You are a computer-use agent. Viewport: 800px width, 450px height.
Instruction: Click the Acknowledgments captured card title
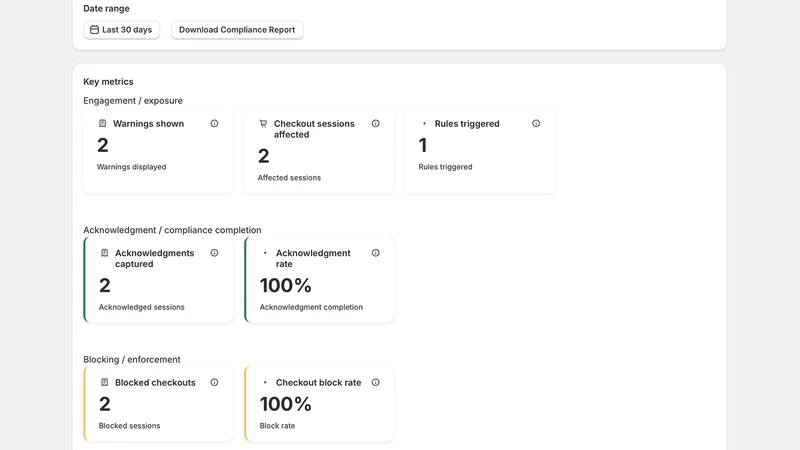(x=155, y=259)
